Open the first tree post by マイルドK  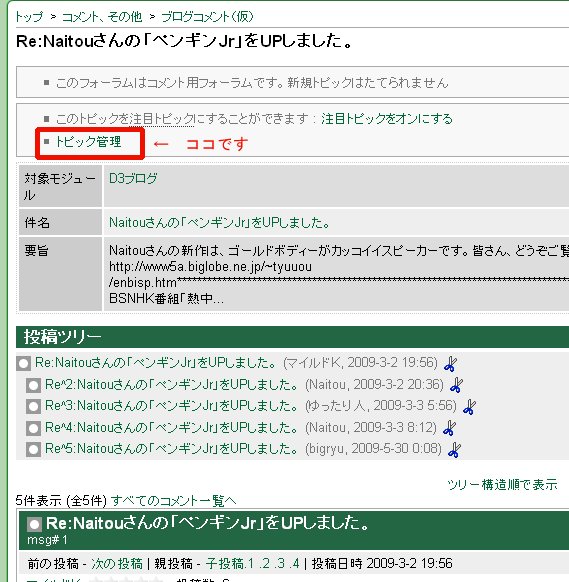pos(156,362)
